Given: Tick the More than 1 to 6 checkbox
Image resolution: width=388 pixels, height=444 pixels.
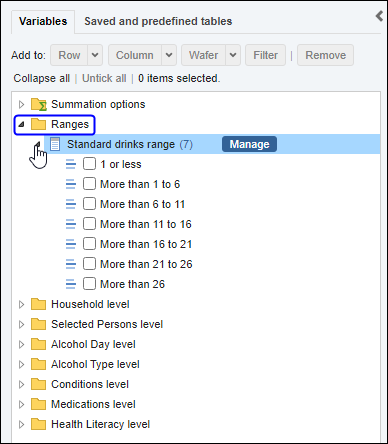Looking at the screenshot, I should pos(89,184).
